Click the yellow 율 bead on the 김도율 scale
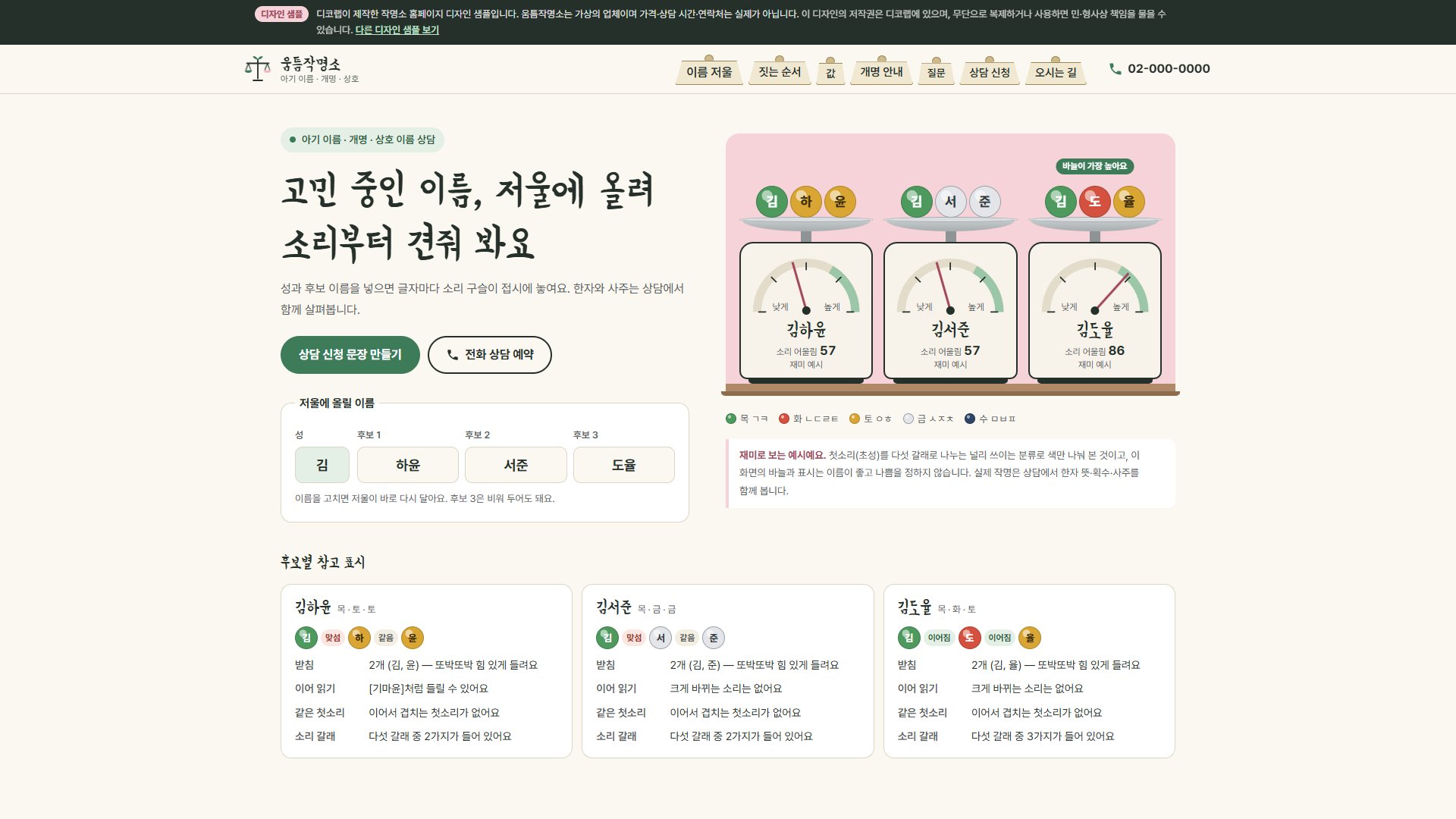This screenshot has width=1456, height=819. 1129,202
